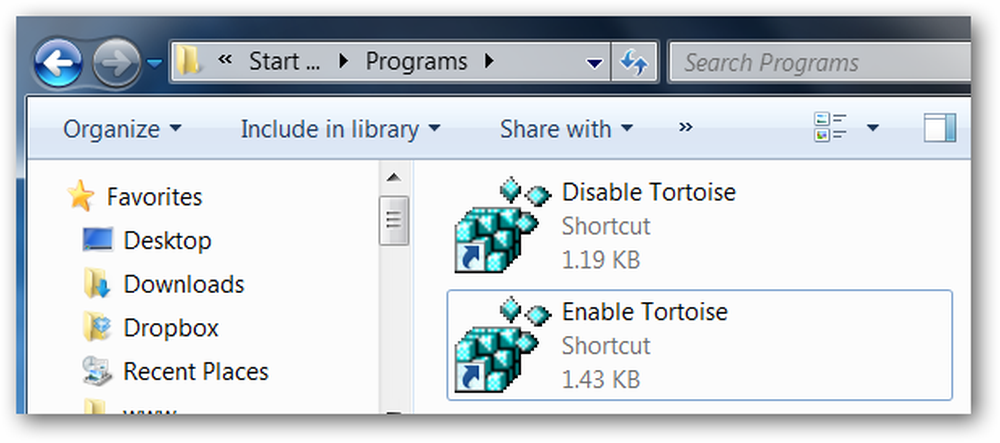Click the Search Programs field
Screen dimensions: 1000x443
(x=820, y=62)
